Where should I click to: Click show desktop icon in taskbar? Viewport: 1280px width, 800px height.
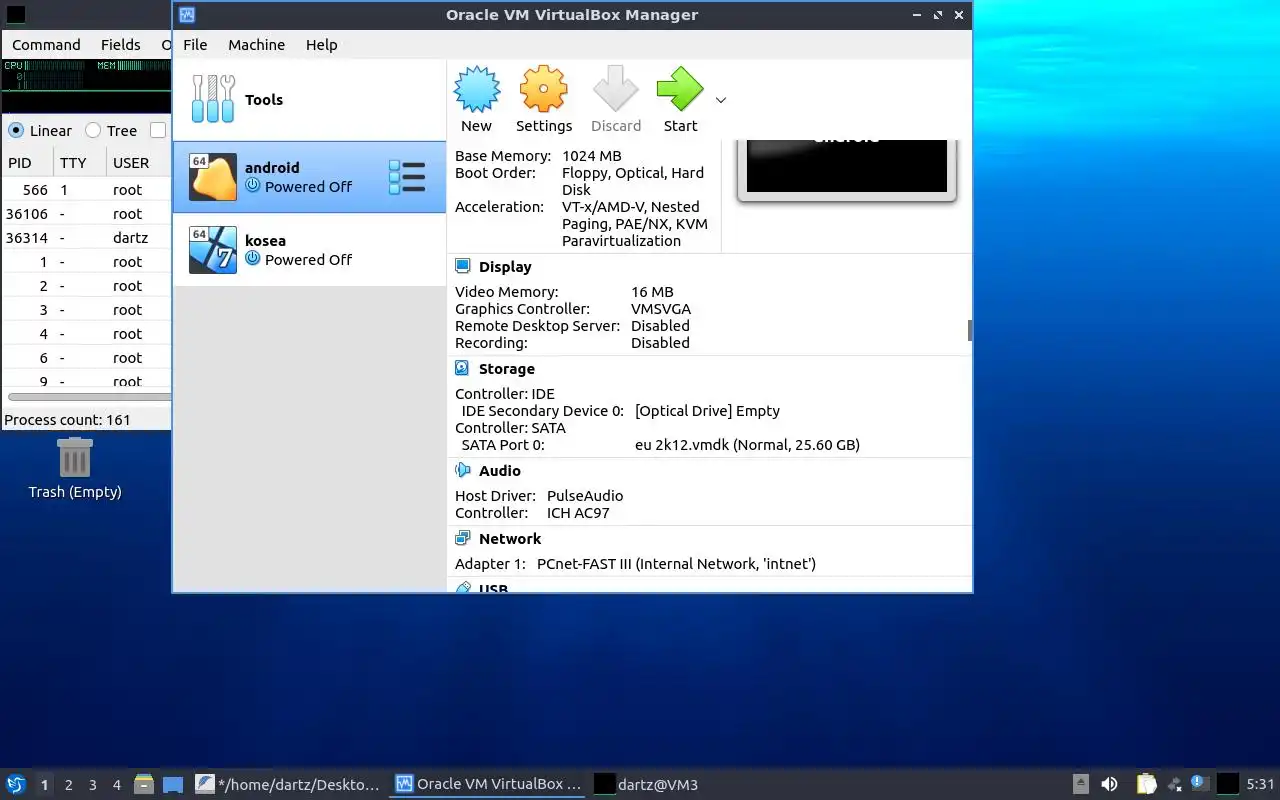pos(173,784)
